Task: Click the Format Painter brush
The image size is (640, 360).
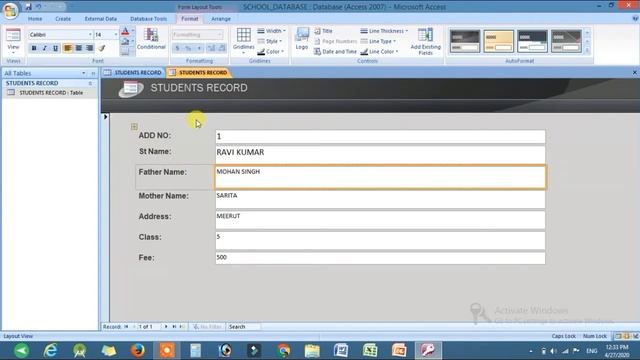Action: coord(102,48)
